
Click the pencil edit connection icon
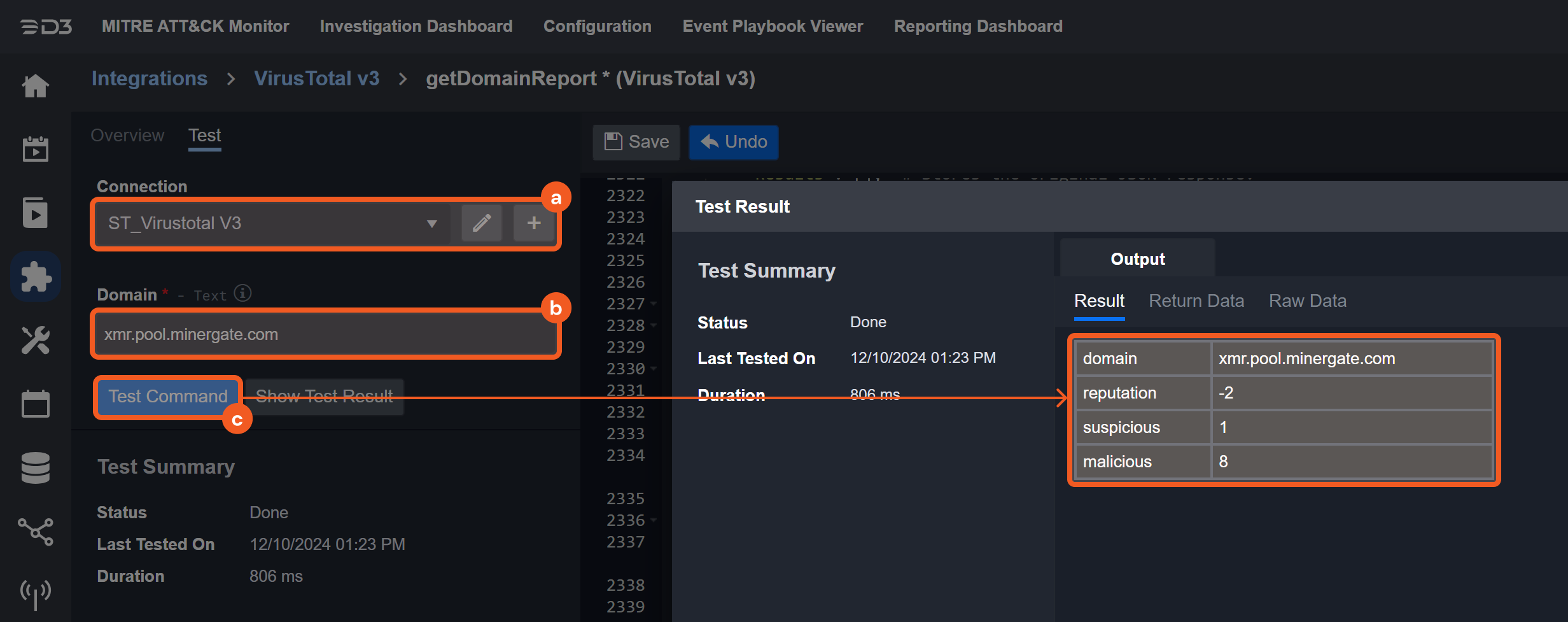pos(482,223)
